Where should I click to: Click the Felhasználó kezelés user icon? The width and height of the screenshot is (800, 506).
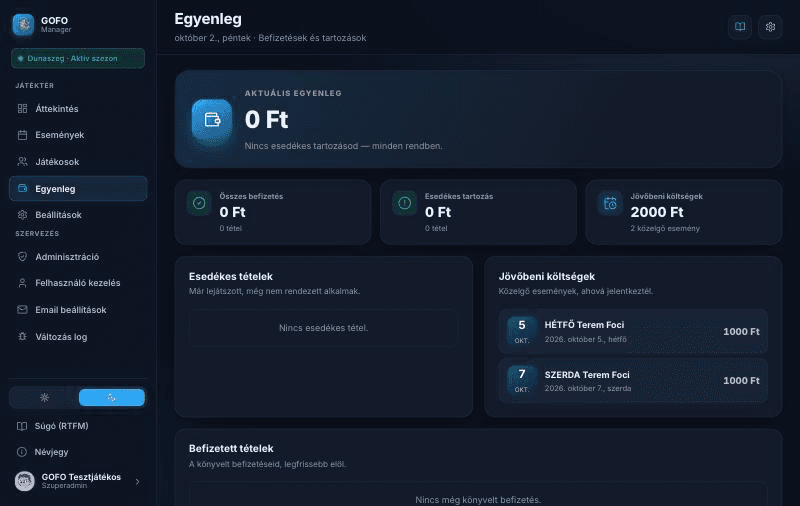(22, 283)
